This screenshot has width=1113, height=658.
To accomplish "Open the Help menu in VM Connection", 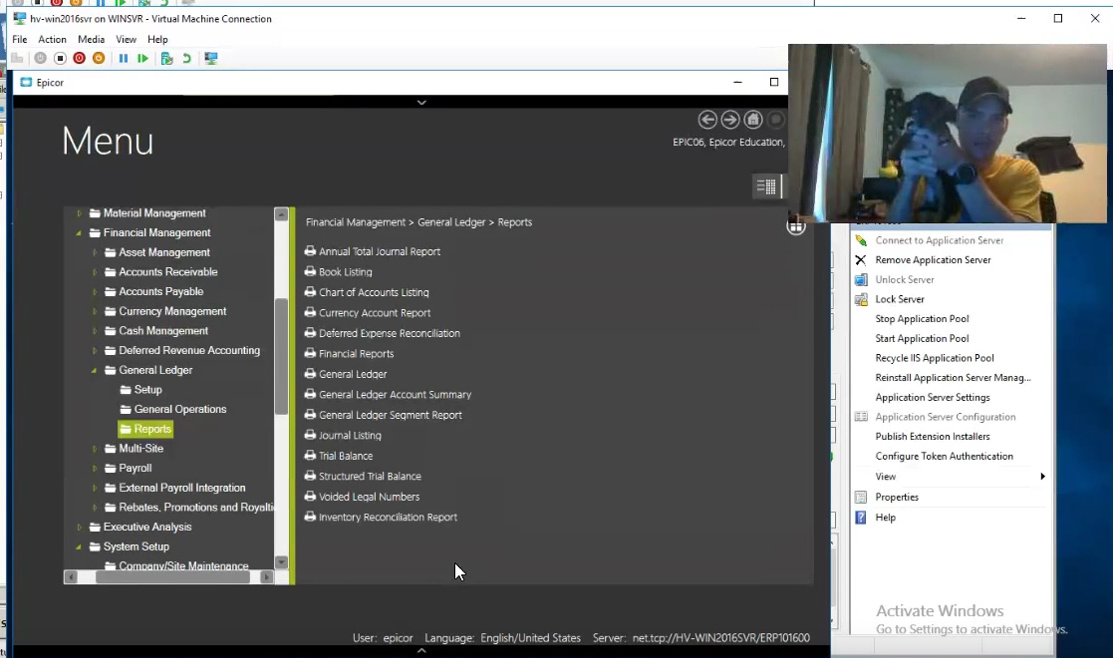I will 158,39.
